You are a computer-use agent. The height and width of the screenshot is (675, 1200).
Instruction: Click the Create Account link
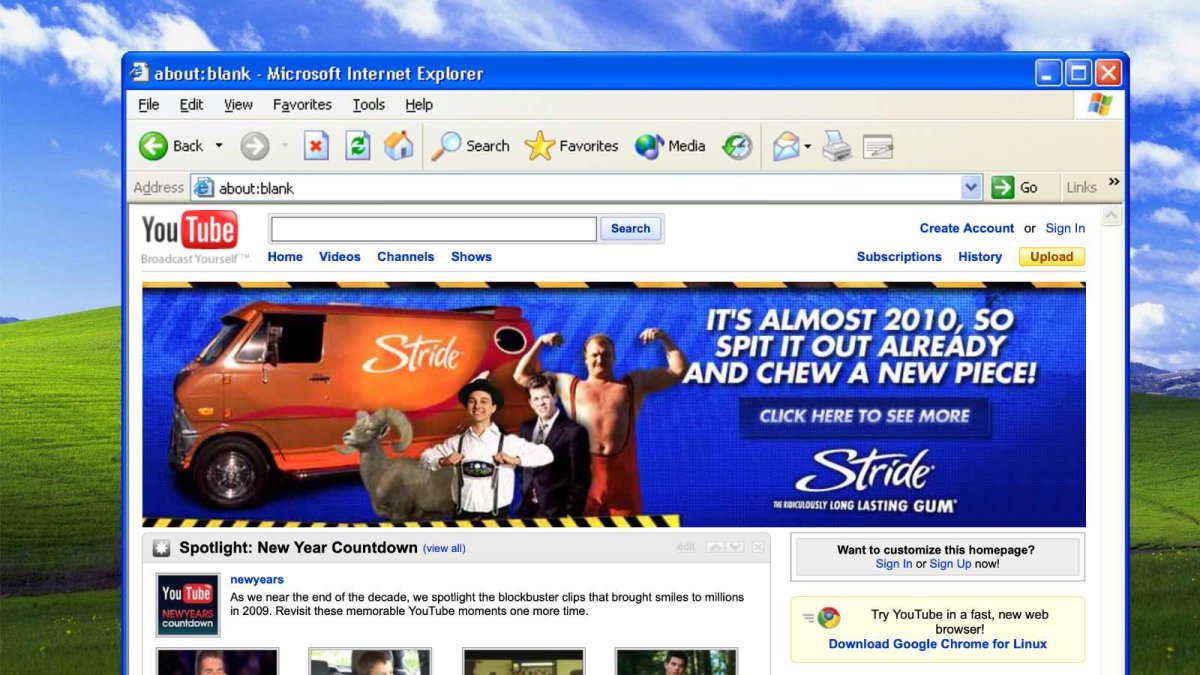967,228
